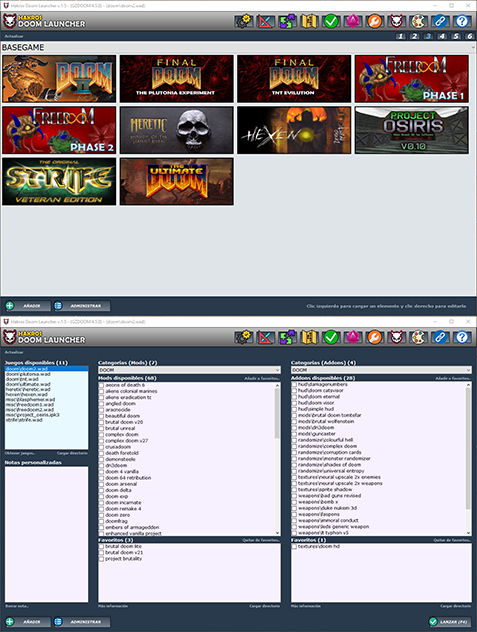Image resolution: width=477 pixels, height=632 pixels.
Task: Launch game with Lanzar (F4) button
Action: [450, 622]
